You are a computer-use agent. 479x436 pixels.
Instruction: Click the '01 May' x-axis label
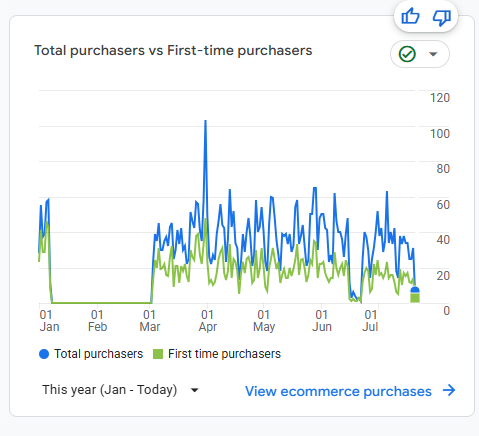click(x=264, y=321)
